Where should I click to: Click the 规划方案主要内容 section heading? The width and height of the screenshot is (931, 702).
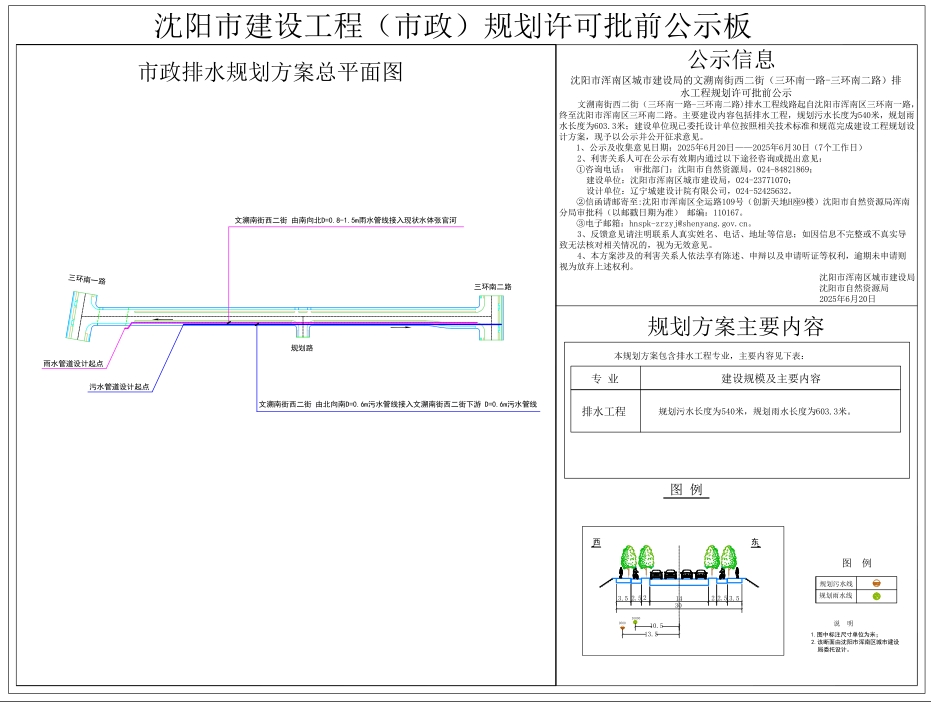click(735, 326)
